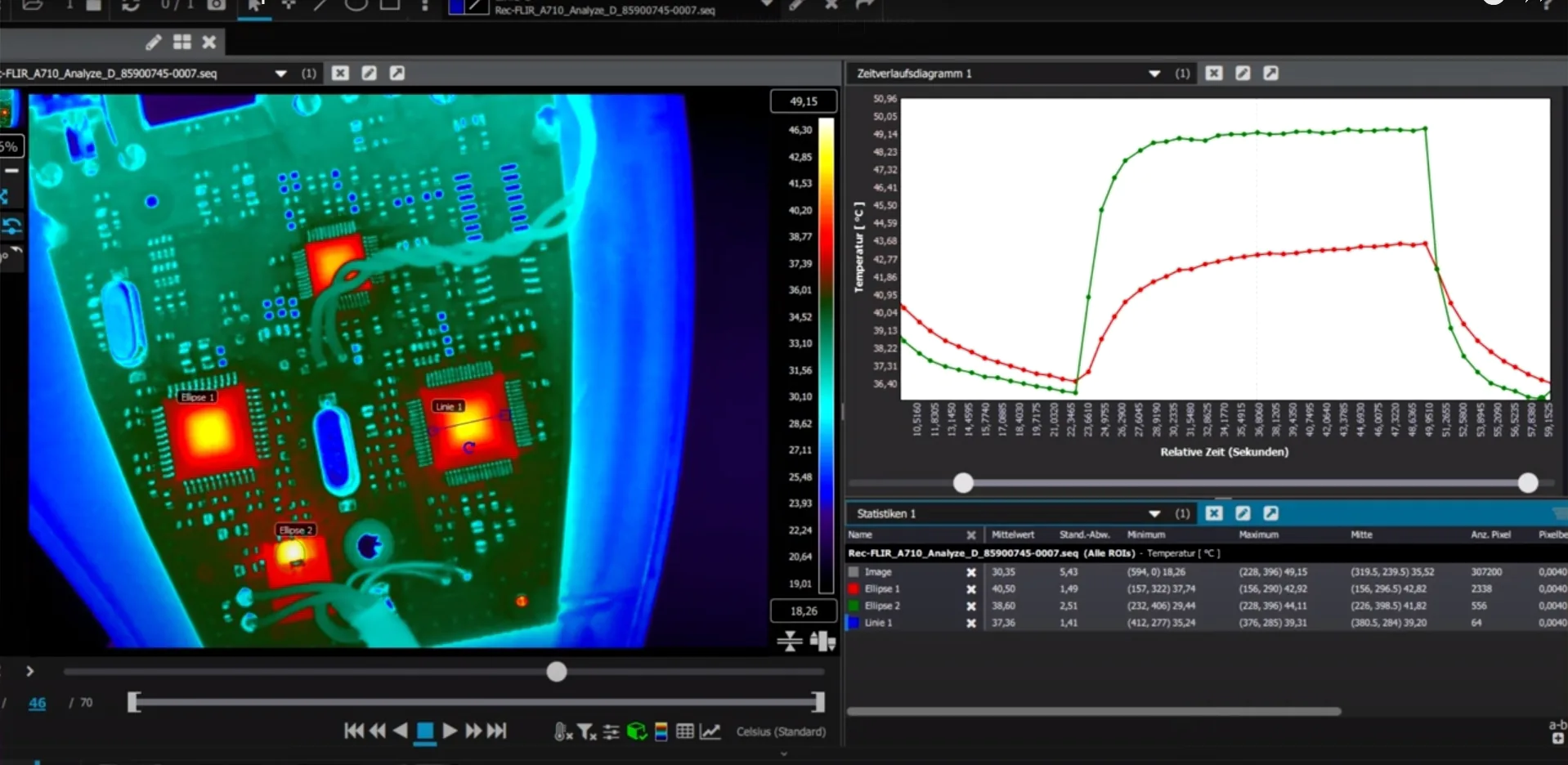The height and width of the screenshot is (765, 1568).
Task: Open the Celsius (Standard) unit selector
Action: (x=781, y=731)
